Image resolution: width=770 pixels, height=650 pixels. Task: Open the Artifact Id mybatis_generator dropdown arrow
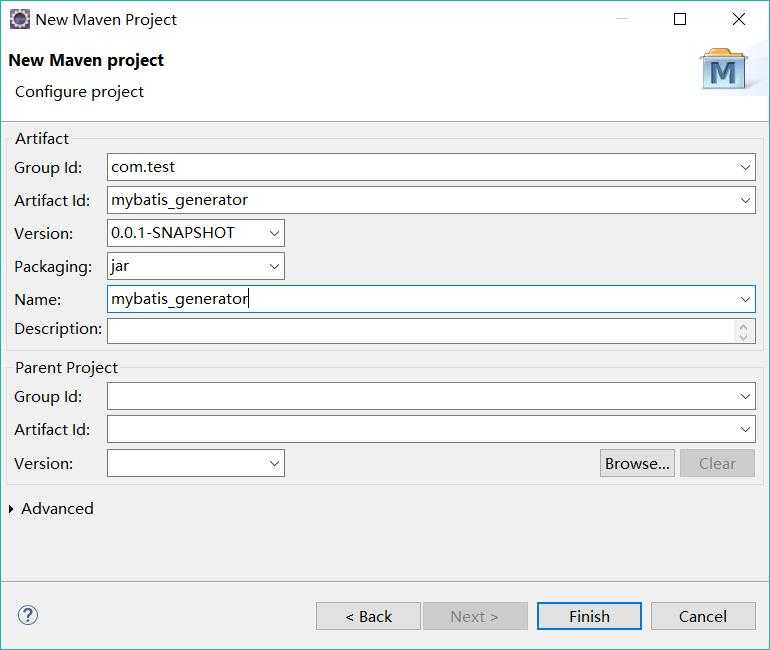tap(745, 200)
